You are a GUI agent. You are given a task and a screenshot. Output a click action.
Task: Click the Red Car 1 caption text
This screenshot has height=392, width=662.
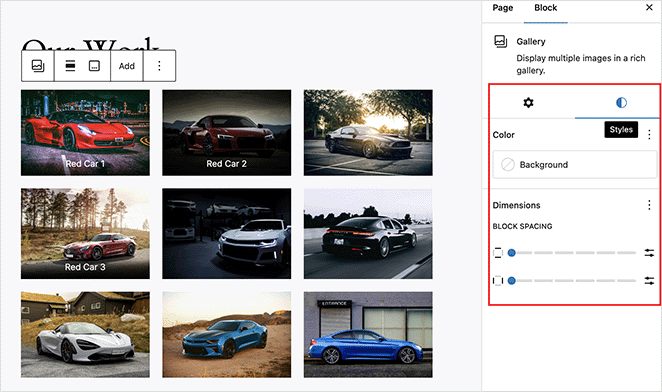(85, 164)
